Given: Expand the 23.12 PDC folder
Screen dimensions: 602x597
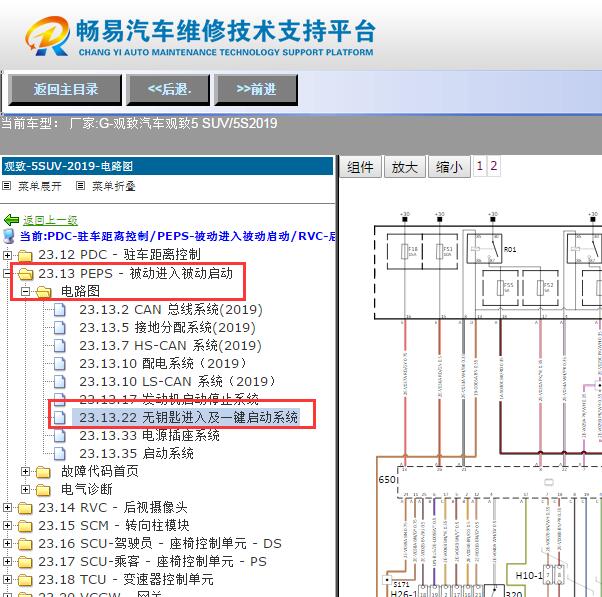Looking at the screenshot, I should [7, 255].
